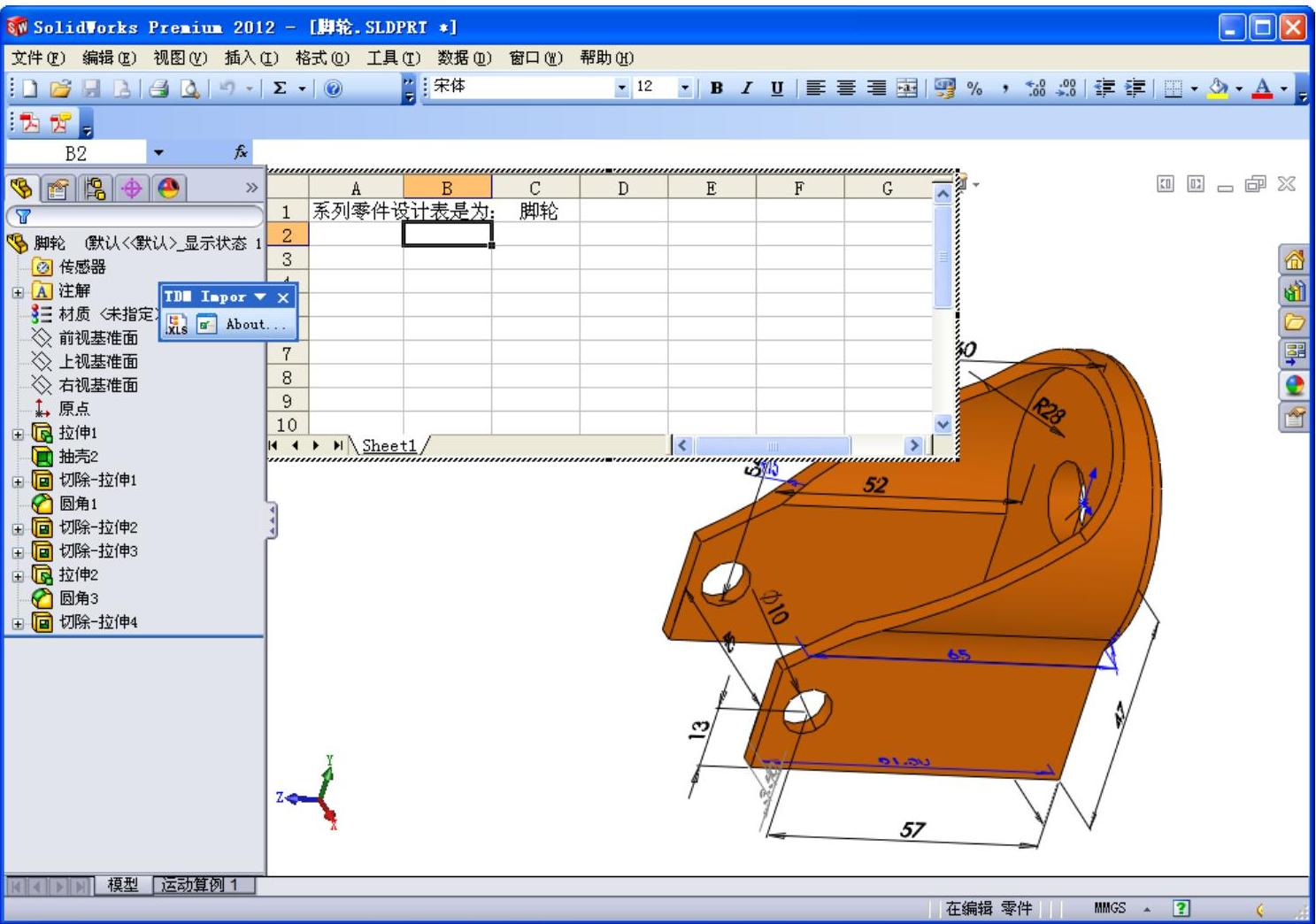Select row 9 header
This screenshot has width=1316, height=924.
[x=287, y=401]
